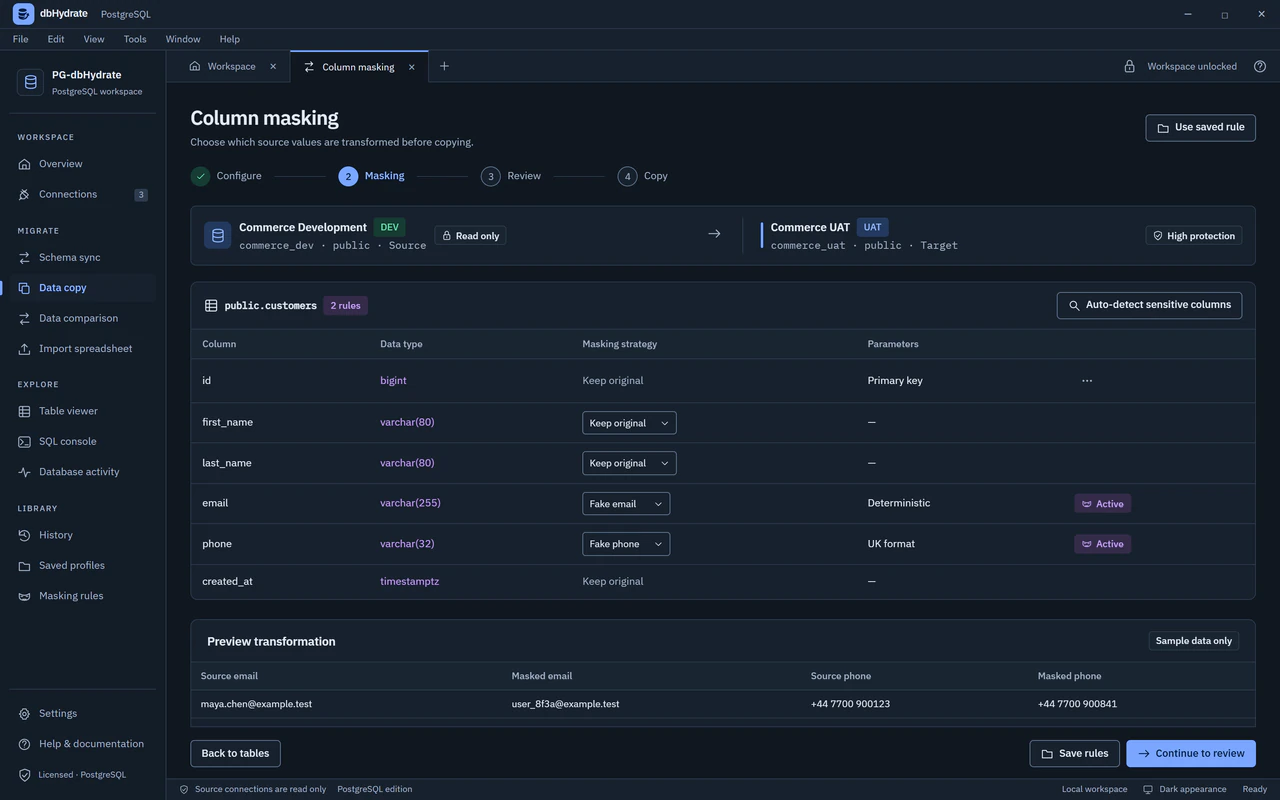Add a new tab with the plus icon
The height and width of the screenshot is (800, 1280).
point(444,66)
